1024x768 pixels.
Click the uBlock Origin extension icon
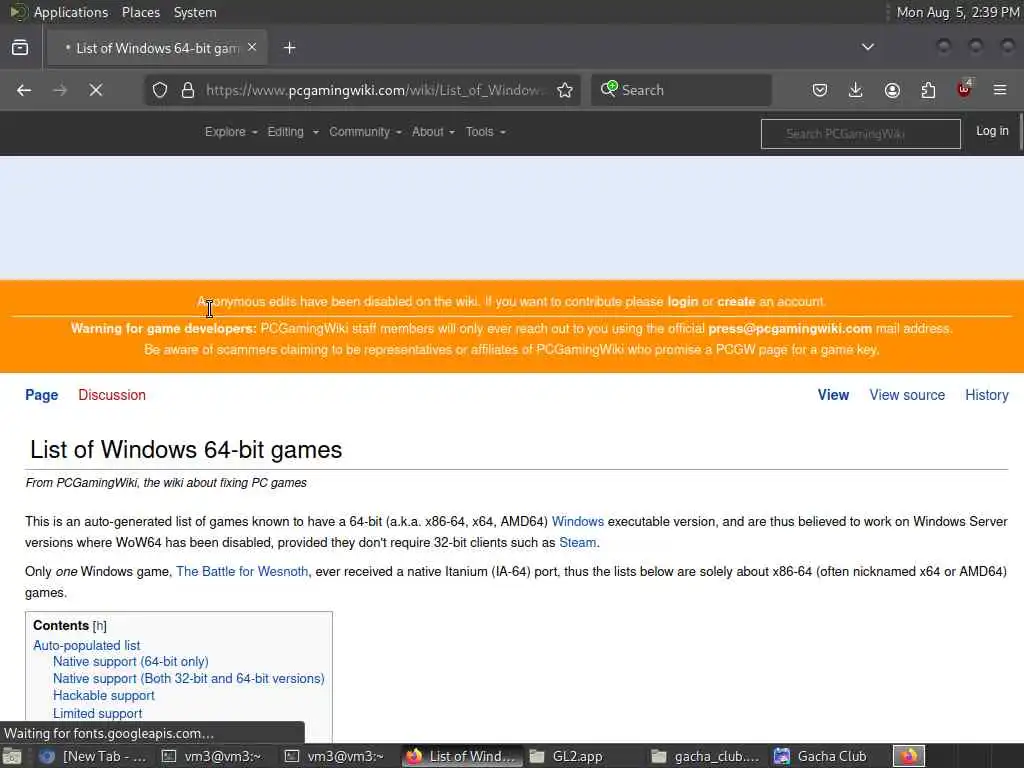[964, 89]
